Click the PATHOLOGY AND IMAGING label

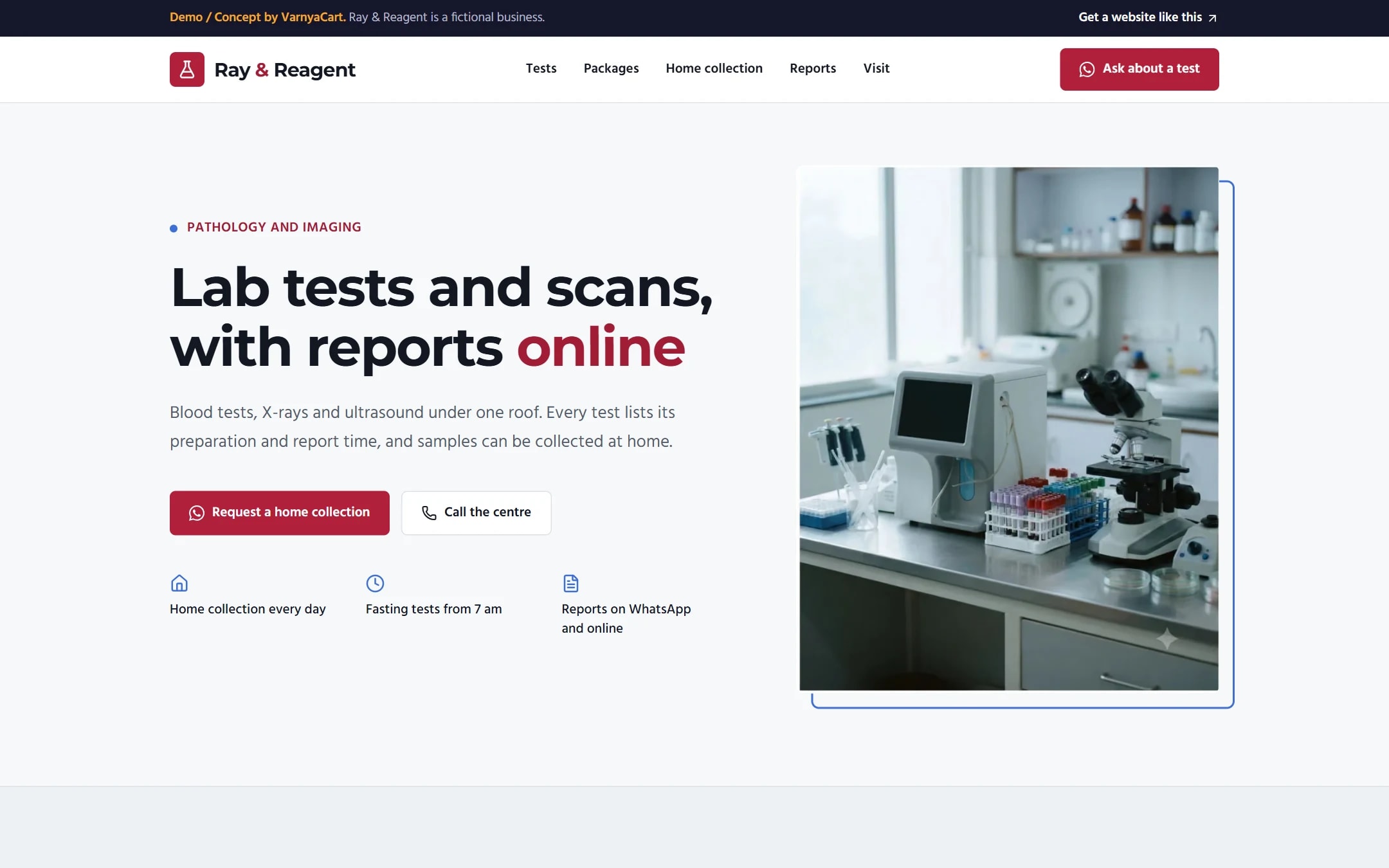[274, 227]
